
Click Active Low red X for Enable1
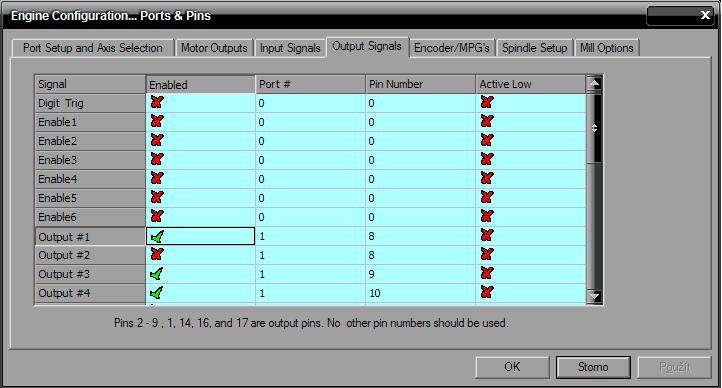pyautogui.click(x=487, y=122)
